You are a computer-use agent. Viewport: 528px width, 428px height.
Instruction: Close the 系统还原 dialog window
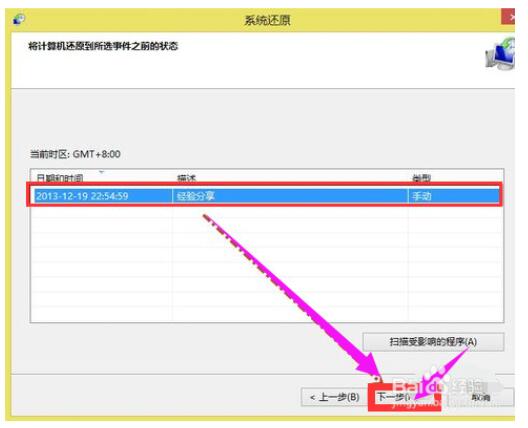click(509, 17)
